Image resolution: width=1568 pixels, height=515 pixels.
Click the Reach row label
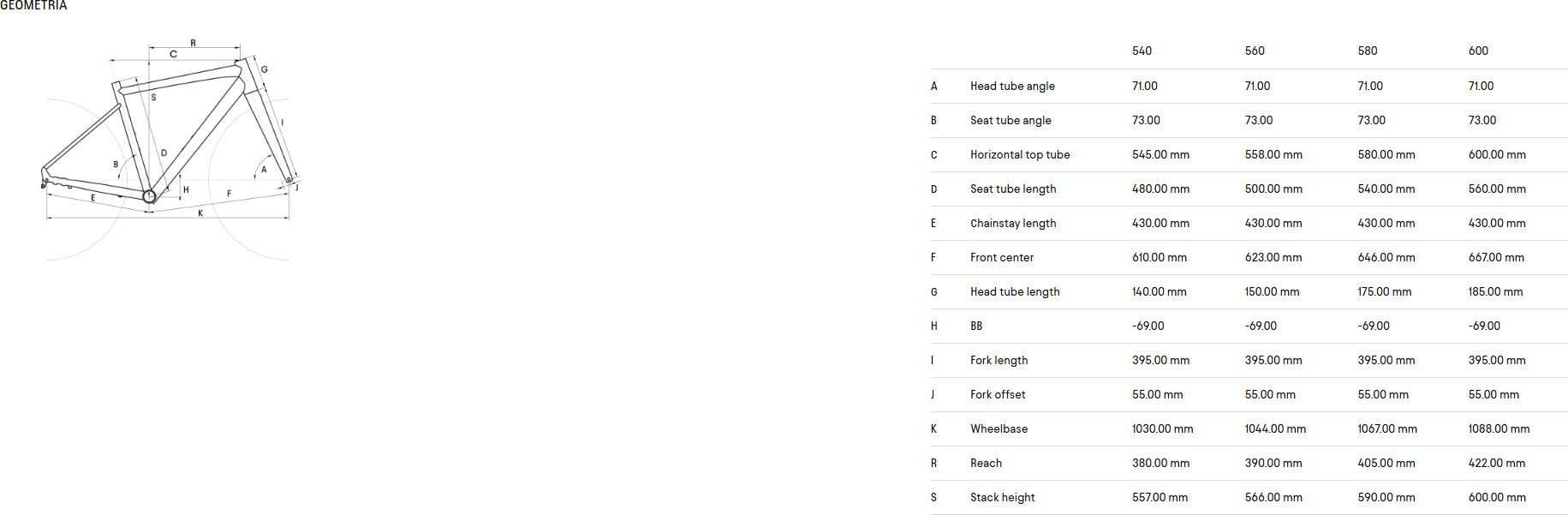(986, 464)
